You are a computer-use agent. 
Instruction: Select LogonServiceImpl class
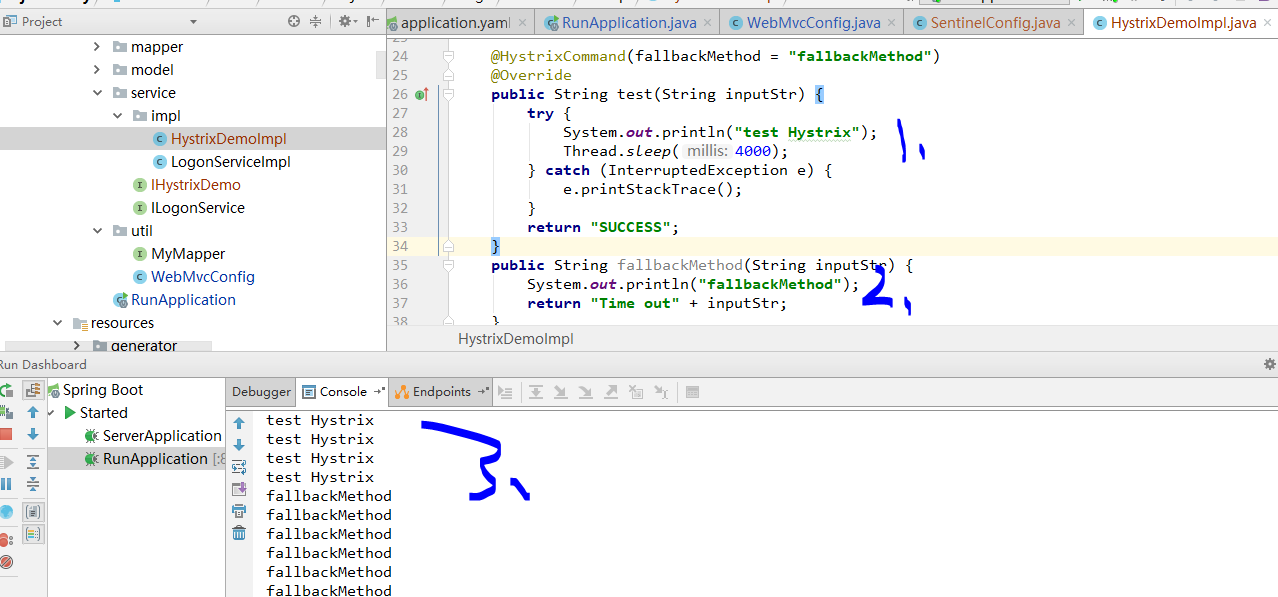coord(230,162)
